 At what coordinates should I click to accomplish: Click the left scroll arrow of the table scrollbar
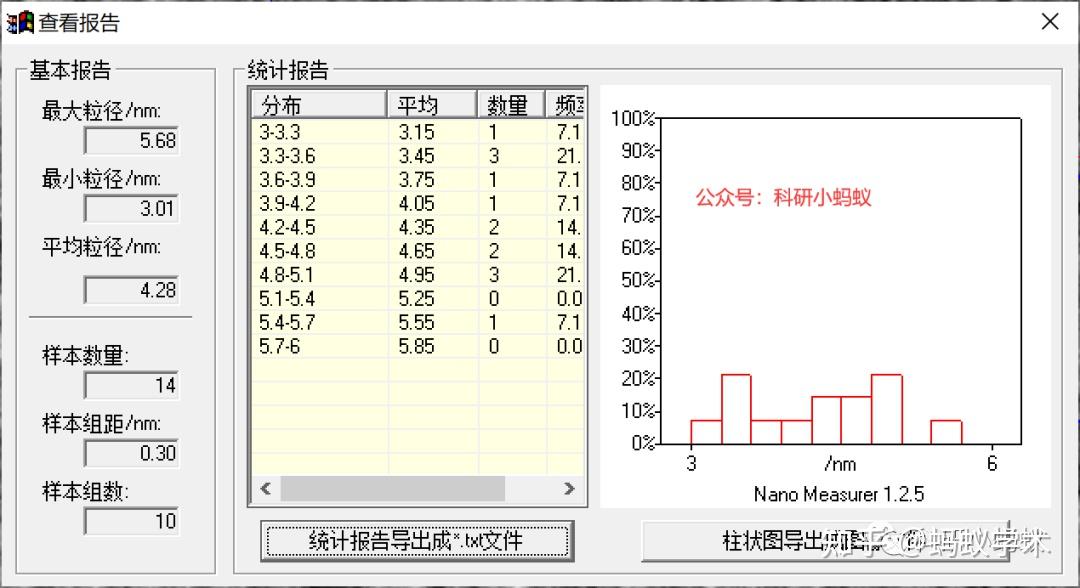point(265,489)
